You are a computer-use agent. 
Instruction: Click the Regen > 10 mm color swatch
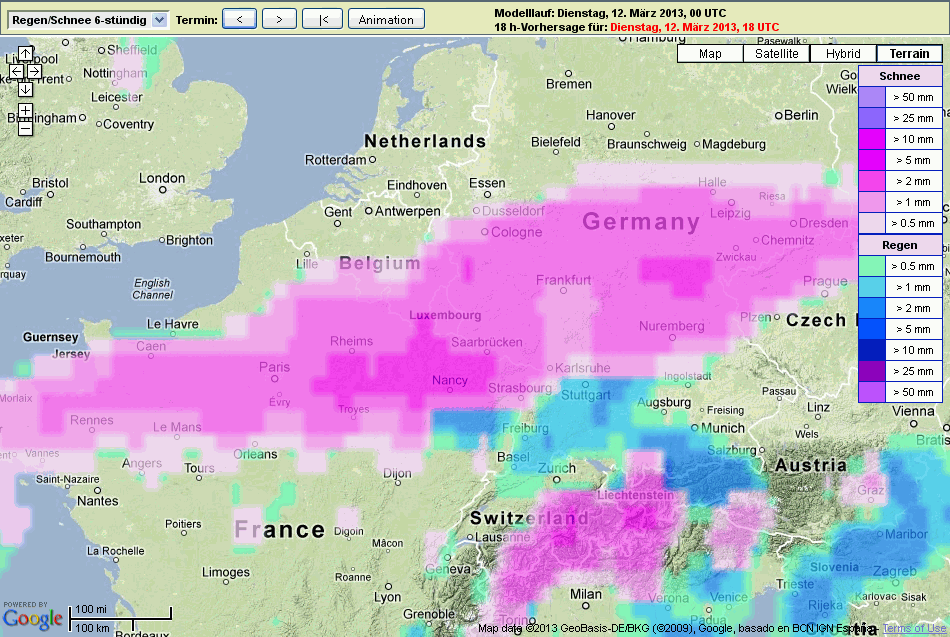(872, 350)
